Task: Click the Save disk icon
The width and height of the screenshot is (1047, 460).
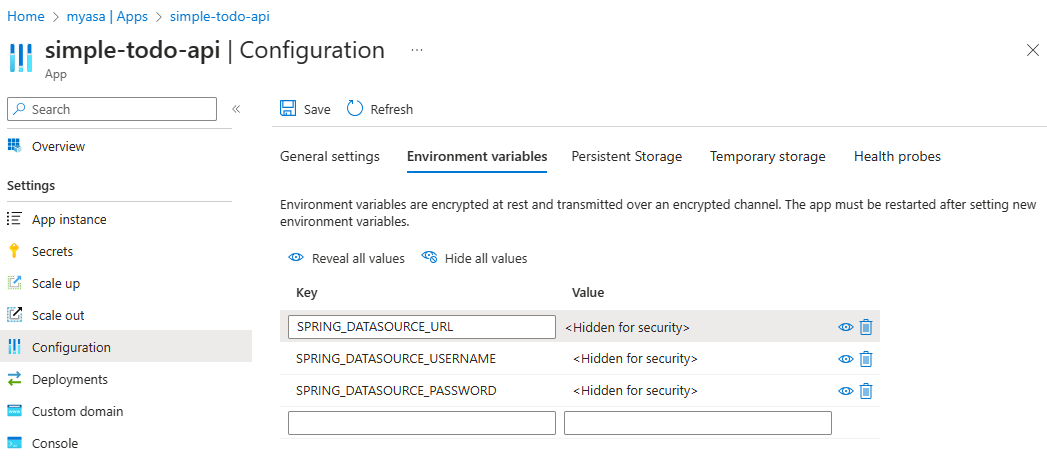Action: pyautogui.click(x=288, y=109)
